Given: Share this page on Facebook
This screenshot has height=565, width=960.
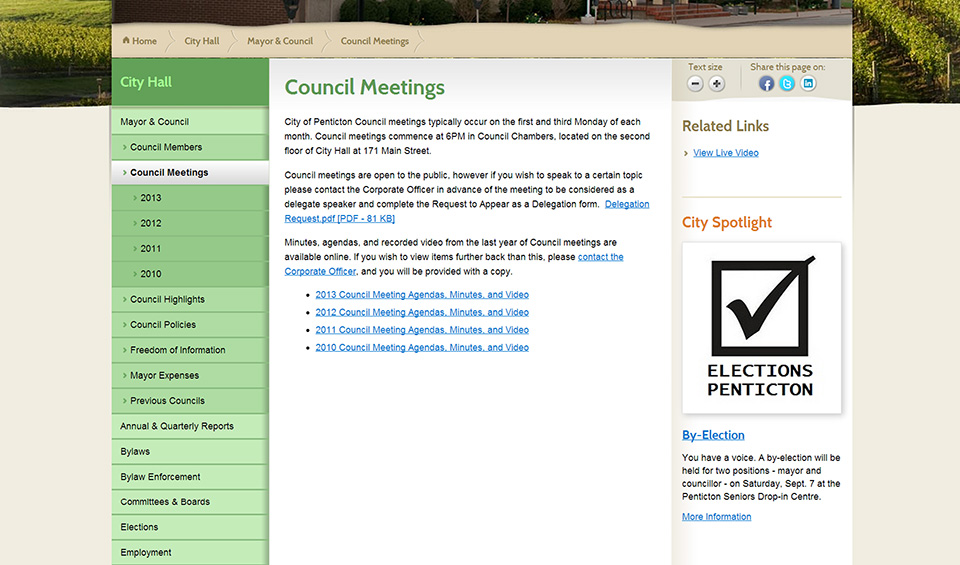Looking at the screenshot, I should pos(766,84).
